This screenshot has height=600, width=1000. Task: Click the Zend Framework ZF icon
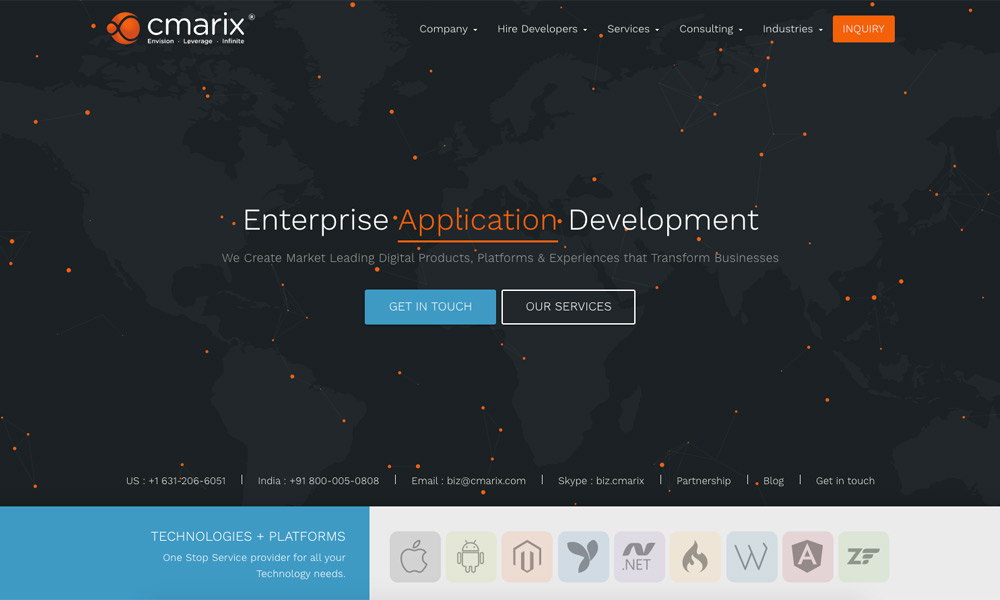(863, 557)
